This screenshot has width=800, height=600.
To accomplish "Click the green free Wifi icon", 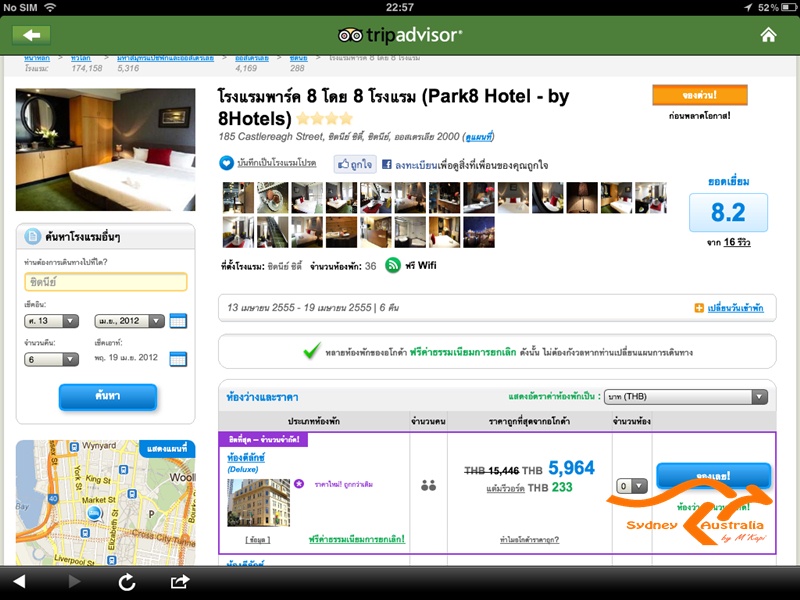I will pos(393,265).
